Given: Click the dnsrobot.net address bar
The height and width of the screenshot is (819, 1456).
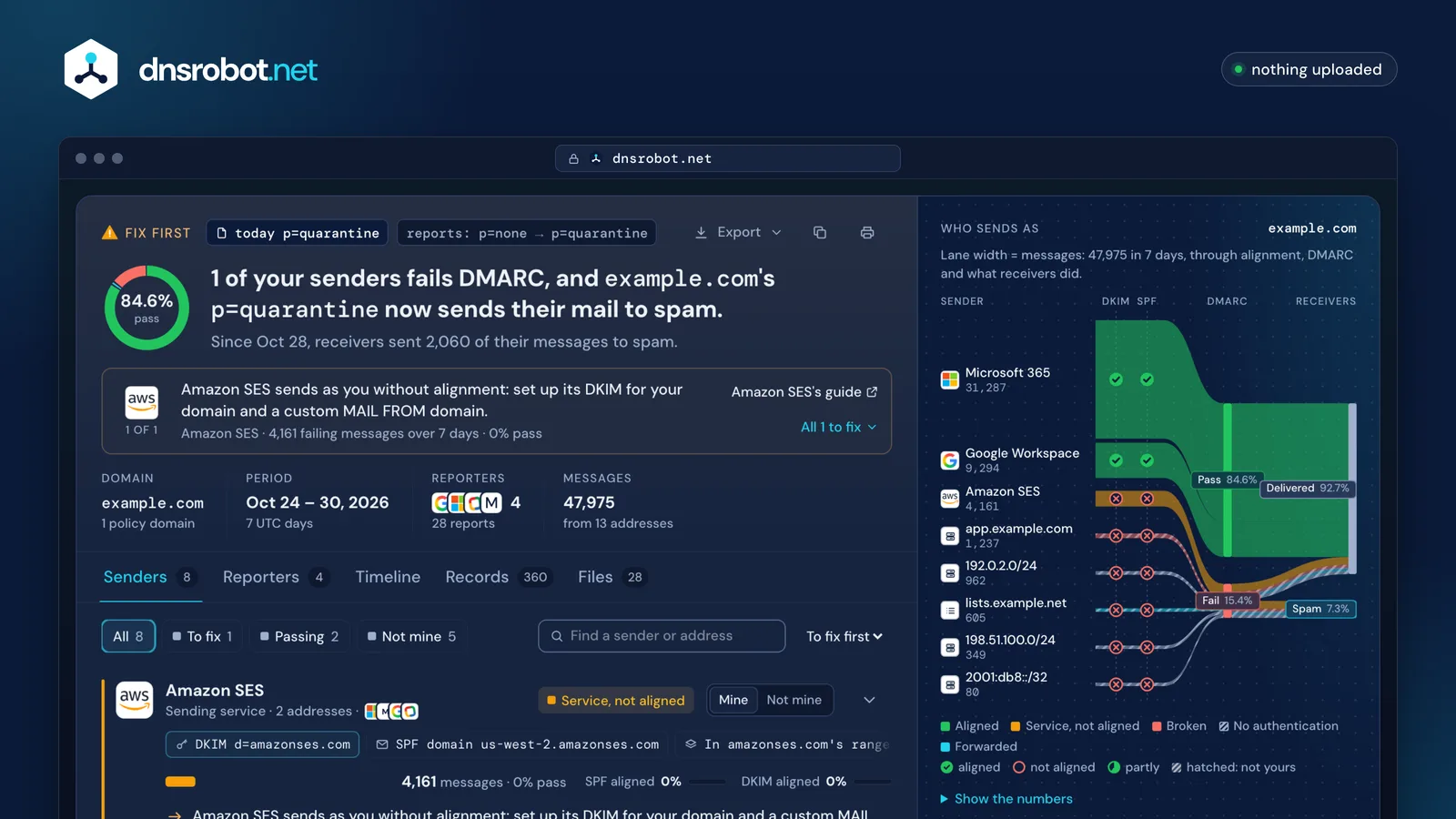Looking at the screenshot, I should pyautogui.click(x=728, y=158).
